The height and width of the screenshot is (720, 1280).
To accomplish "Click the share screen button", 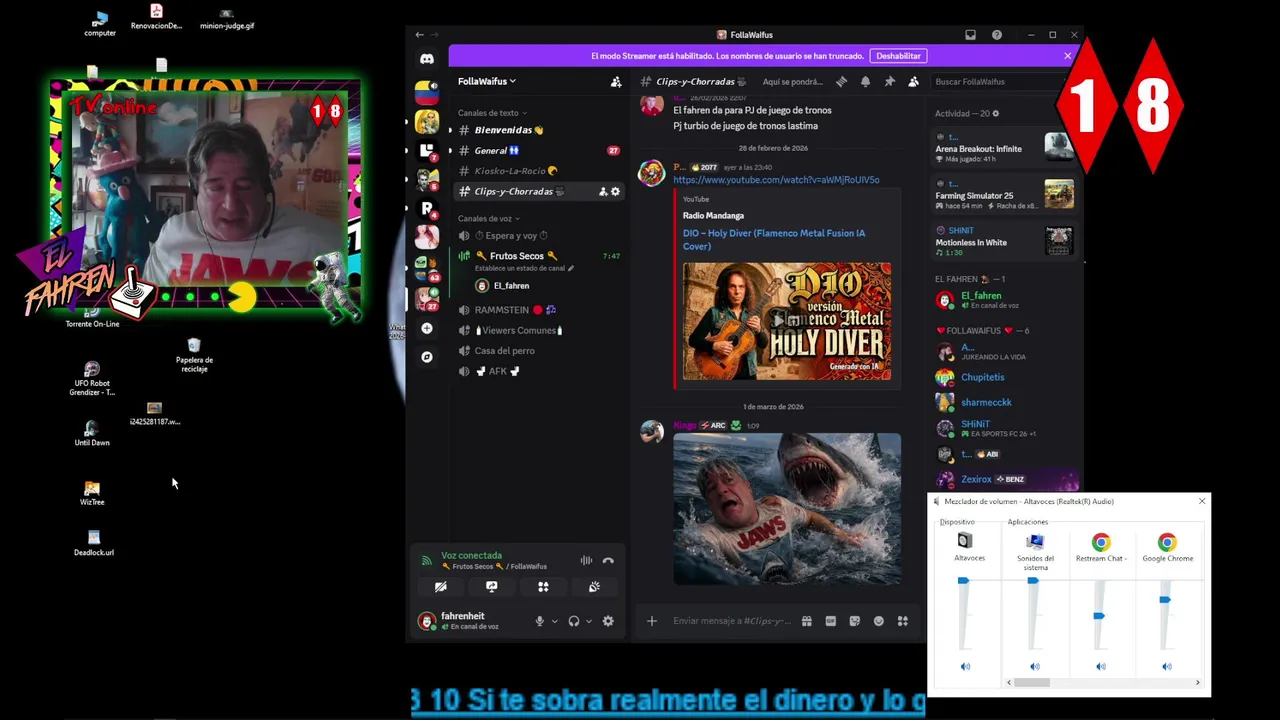I will coord(491,587).
